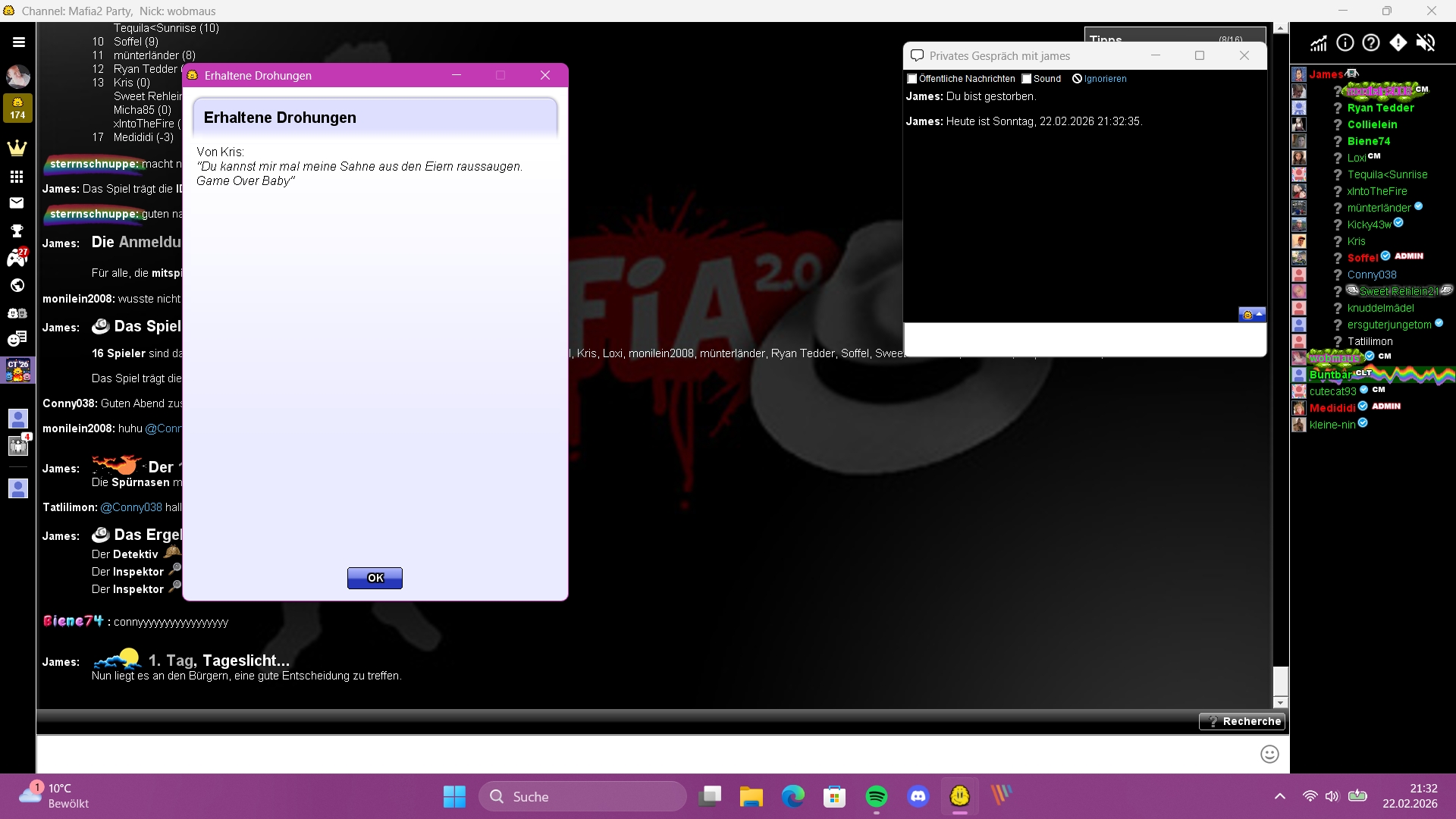Viewport: 1456px width, 819px height.
Task: Click the trophy icon in sidebar
Action: 17,231
